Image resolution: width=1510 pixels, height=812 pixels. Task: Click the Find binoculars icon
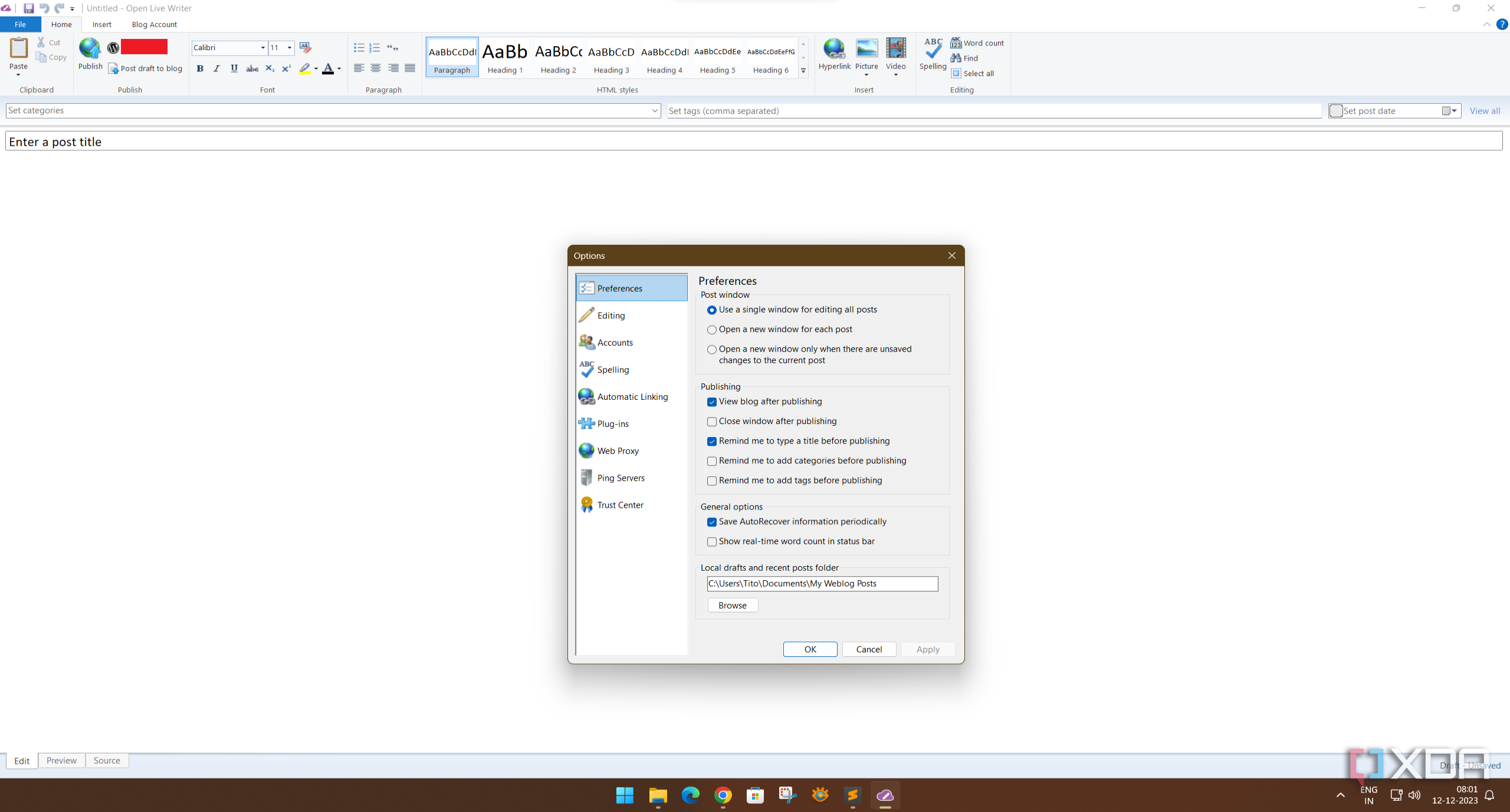coord(956,58)
